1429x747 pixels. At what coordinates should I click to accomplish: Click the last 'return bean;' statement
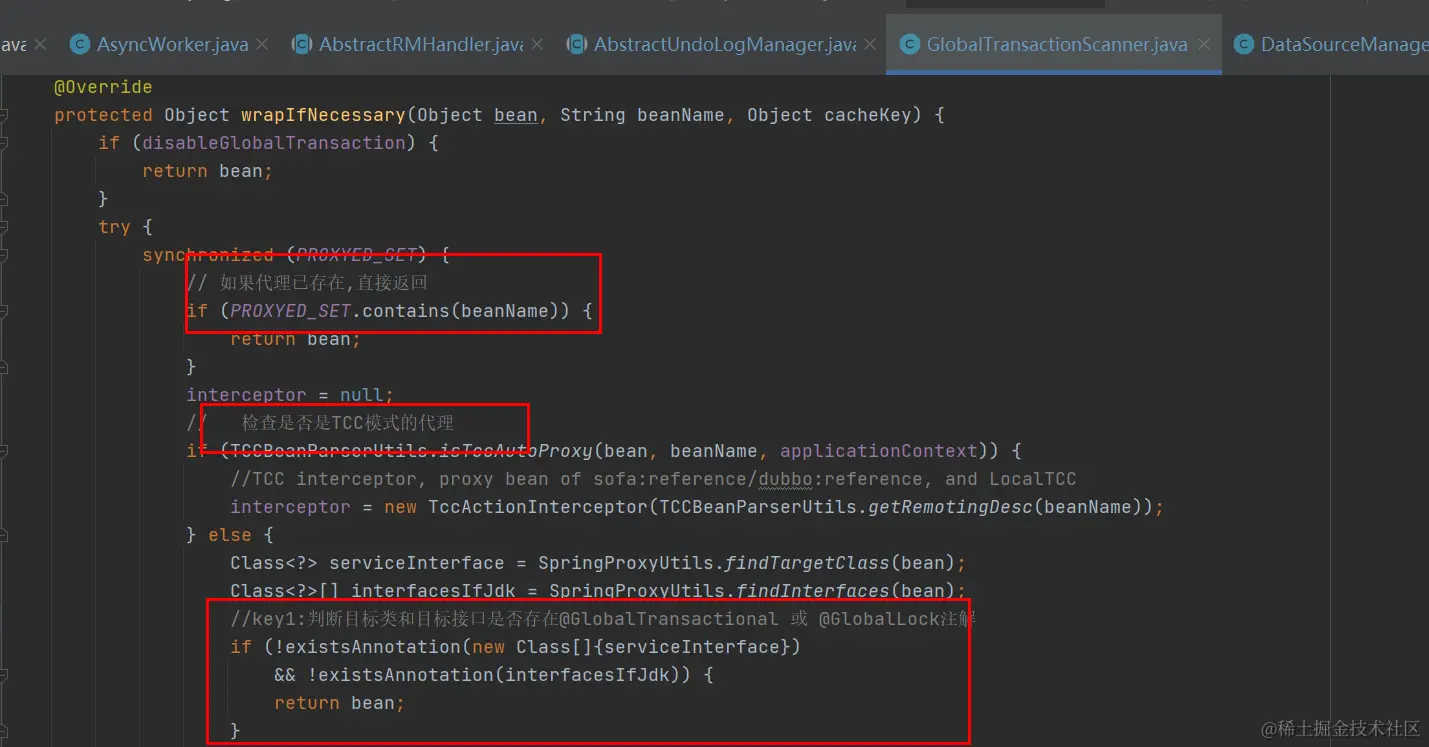pos(340,703)
